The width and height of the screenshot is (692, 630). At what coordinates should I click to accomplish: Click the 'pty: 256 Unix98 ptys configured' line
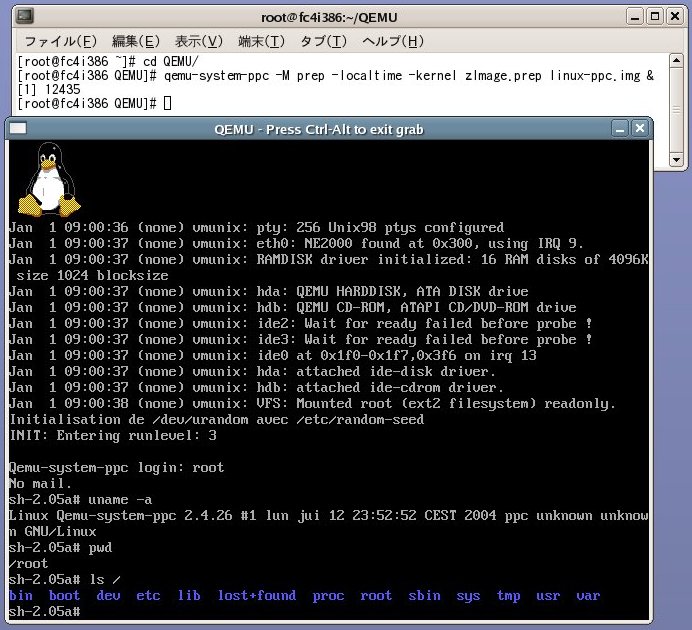point(256,227)
